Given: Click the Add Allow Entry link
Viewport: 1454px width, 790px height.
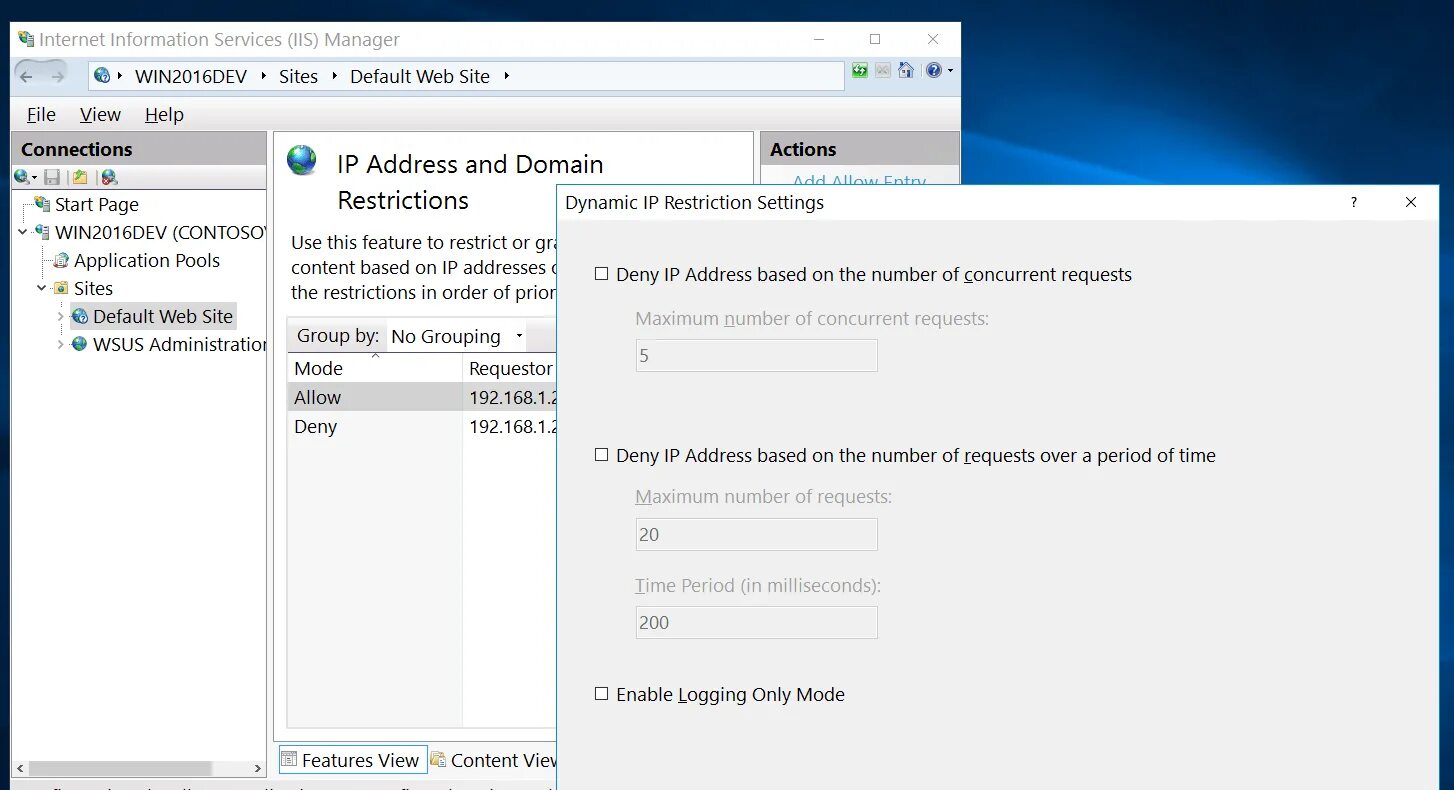Looking at the screenshot, I should coord(859,180).
